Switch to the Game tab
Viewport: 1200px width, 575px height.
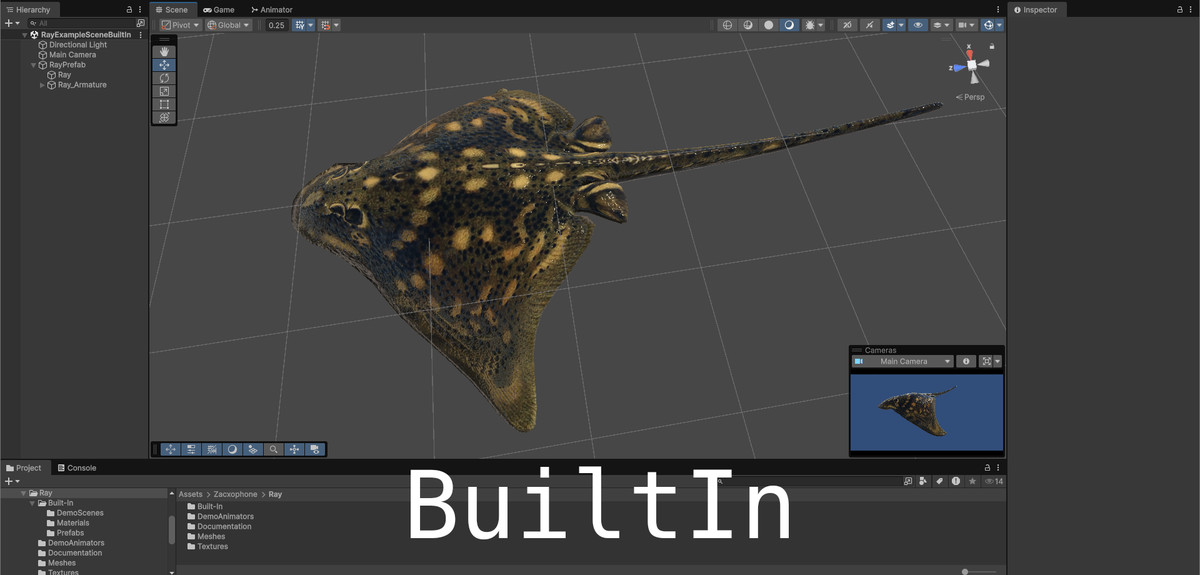(219, 9)
